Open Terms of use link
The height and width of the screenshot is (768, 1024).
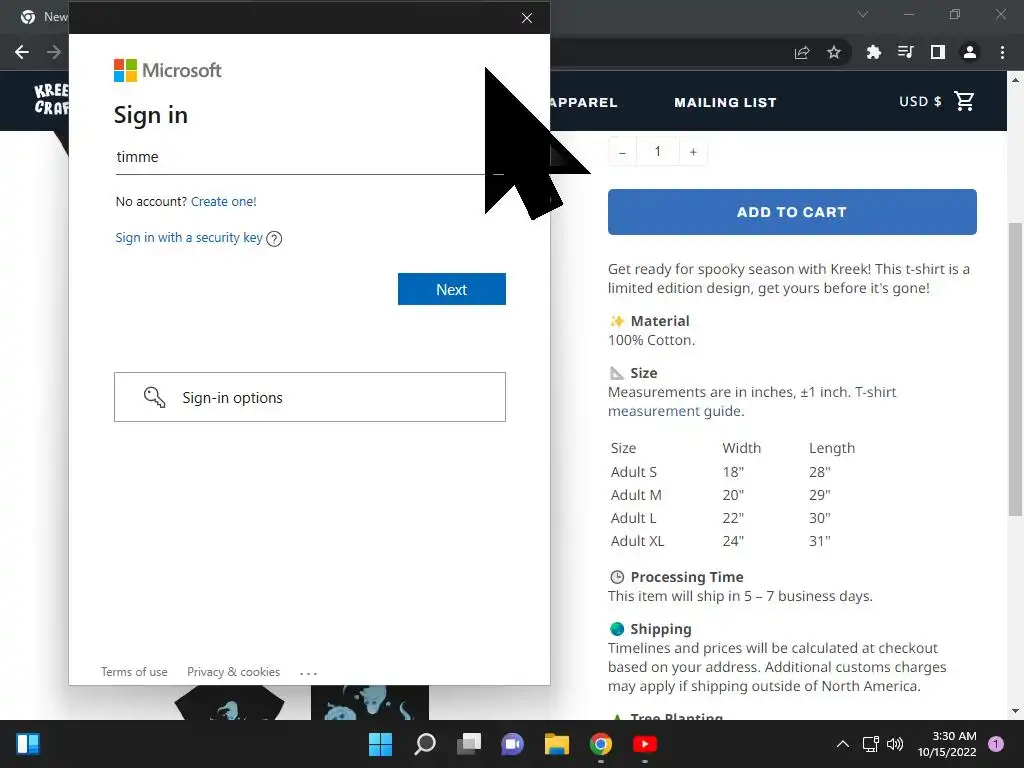(x=134, y=672)
